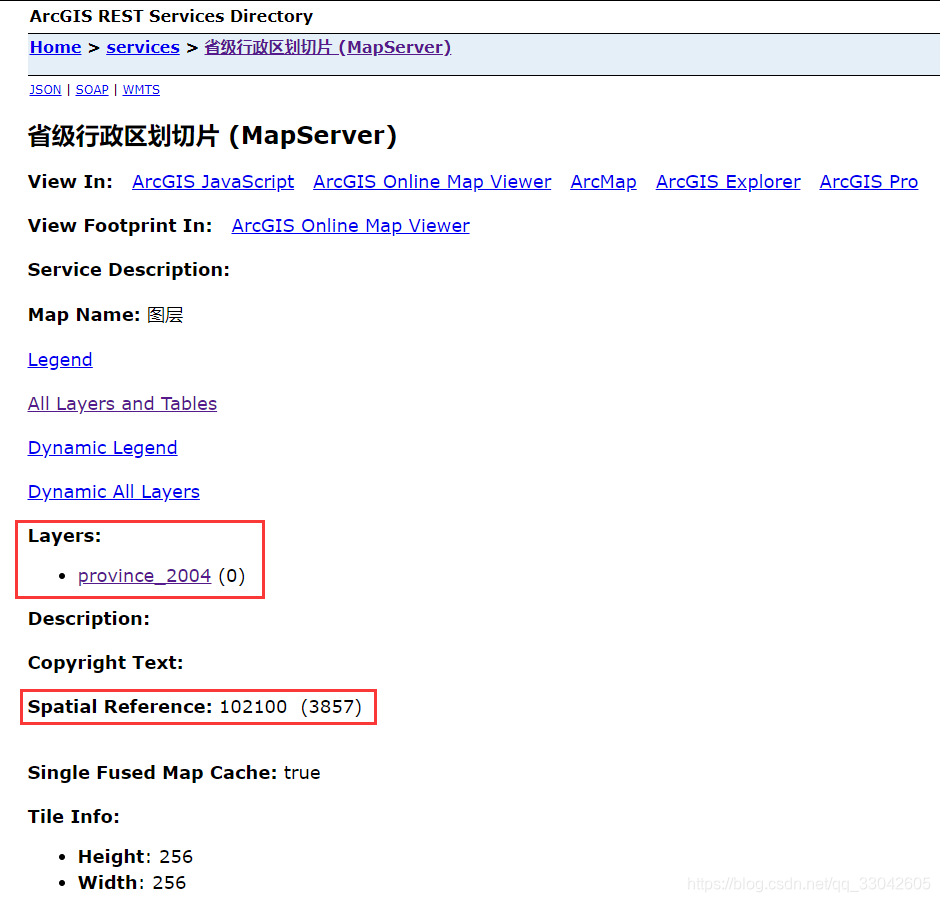View in ArcGIS JavaScript
Screen dimensions: 940x902
coord(213,182)
